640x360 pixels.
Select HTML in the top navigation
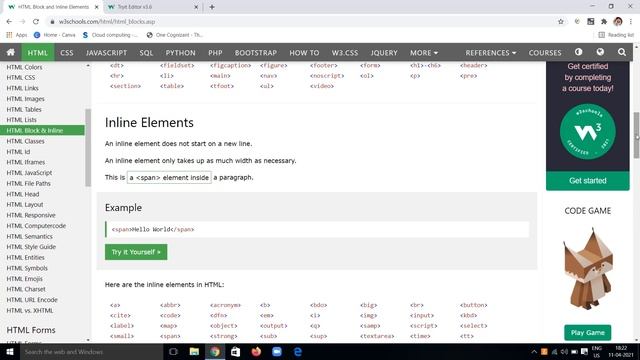(38, 53)
